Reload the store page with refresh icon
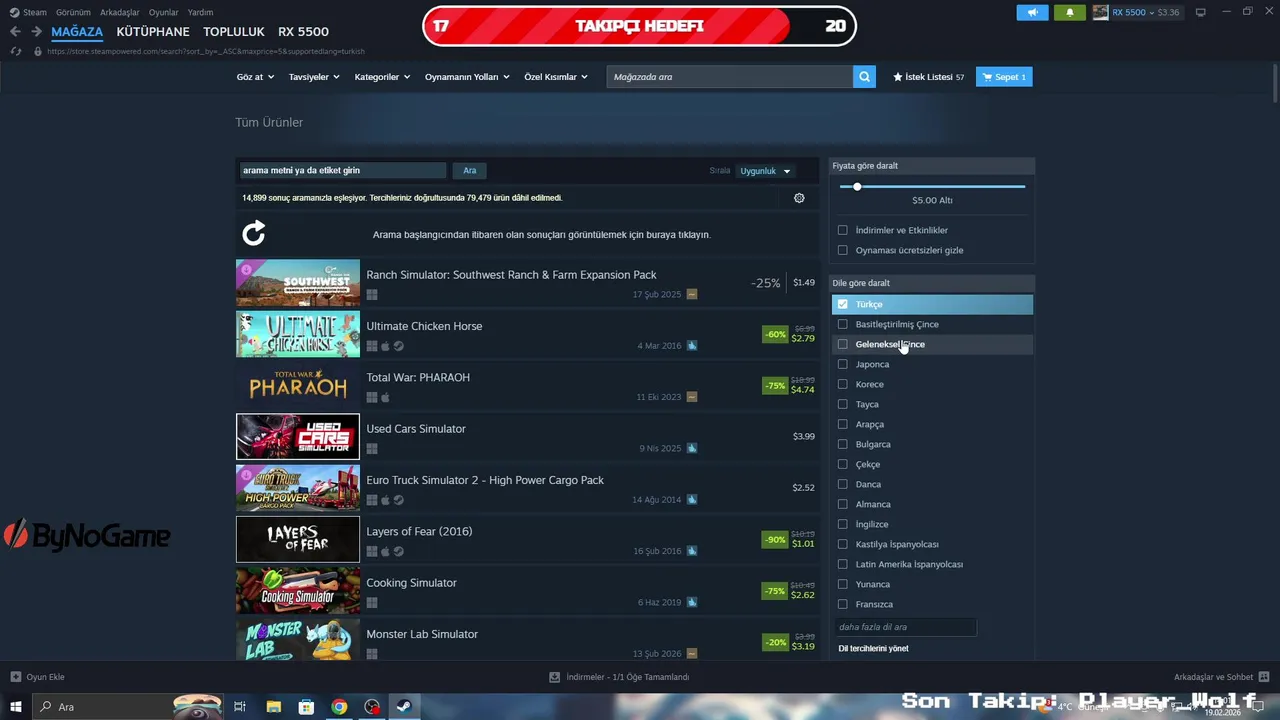 (x=16, y=51)
